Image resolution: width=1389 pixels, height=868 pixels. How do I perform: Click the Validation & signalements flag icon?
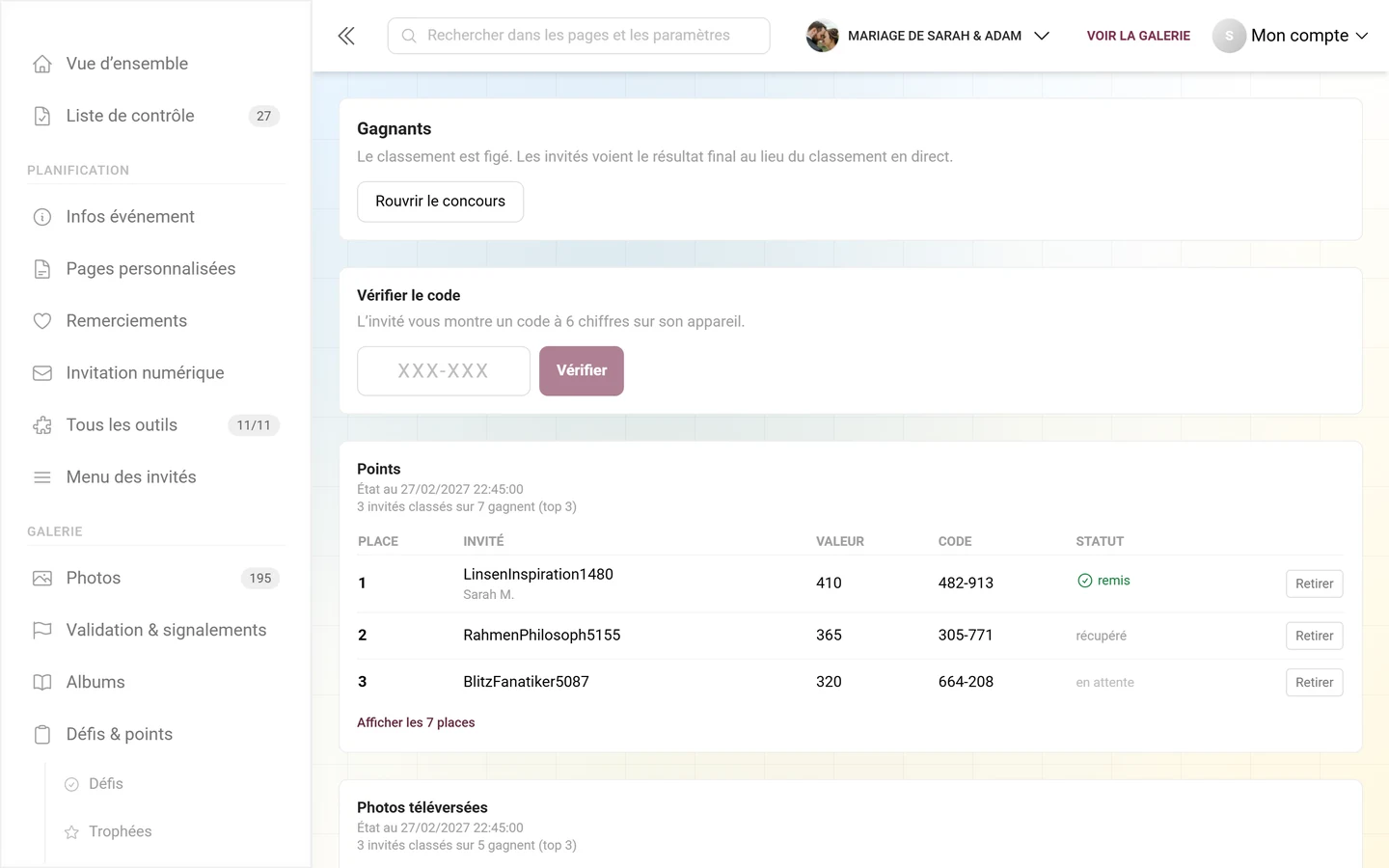coord(42,631)
